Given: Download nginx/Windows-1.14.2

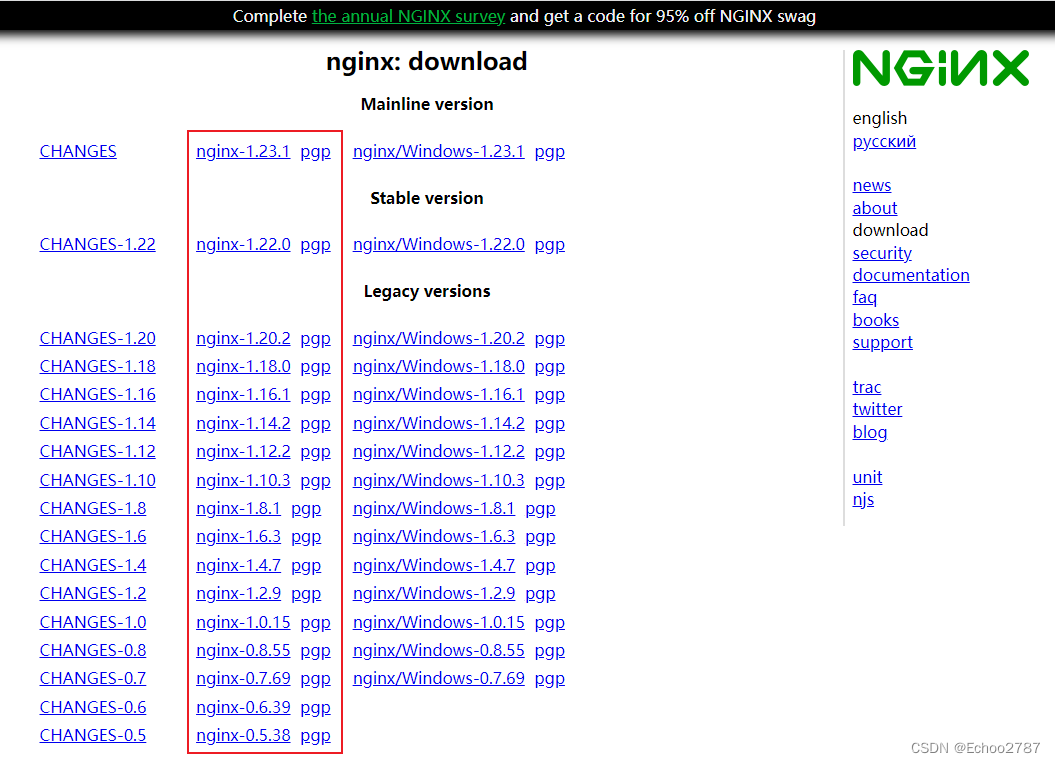Looking at the screenshot, I should tap(439, 423).
